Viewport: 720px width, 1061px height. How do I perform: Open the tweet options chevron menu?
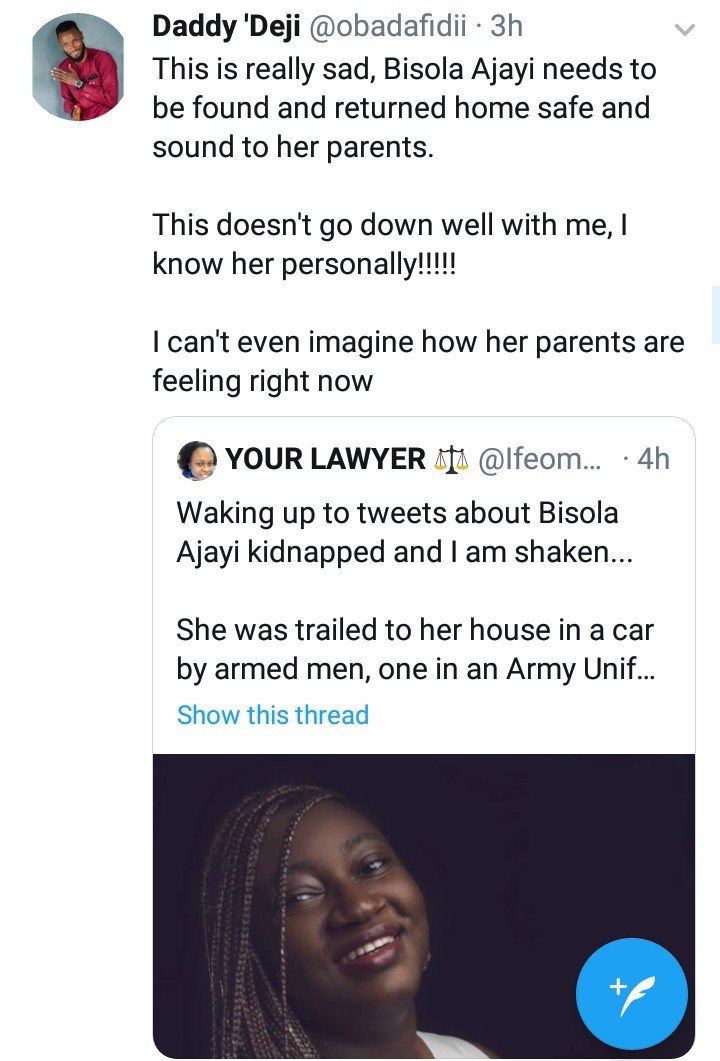click(x=685, y=30)
